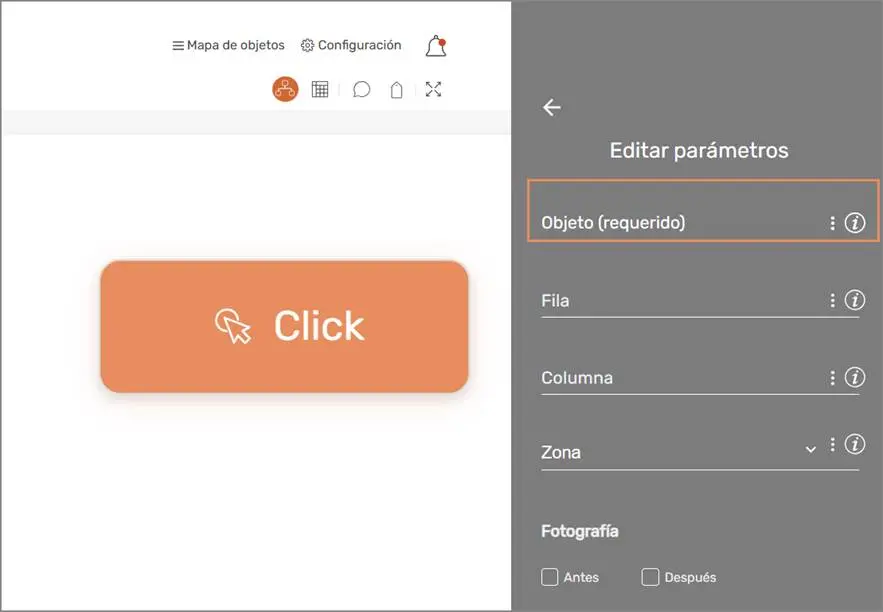Screen dimensions: 883x612
Task: Open the grid view icon
Action: click(320, 89)
